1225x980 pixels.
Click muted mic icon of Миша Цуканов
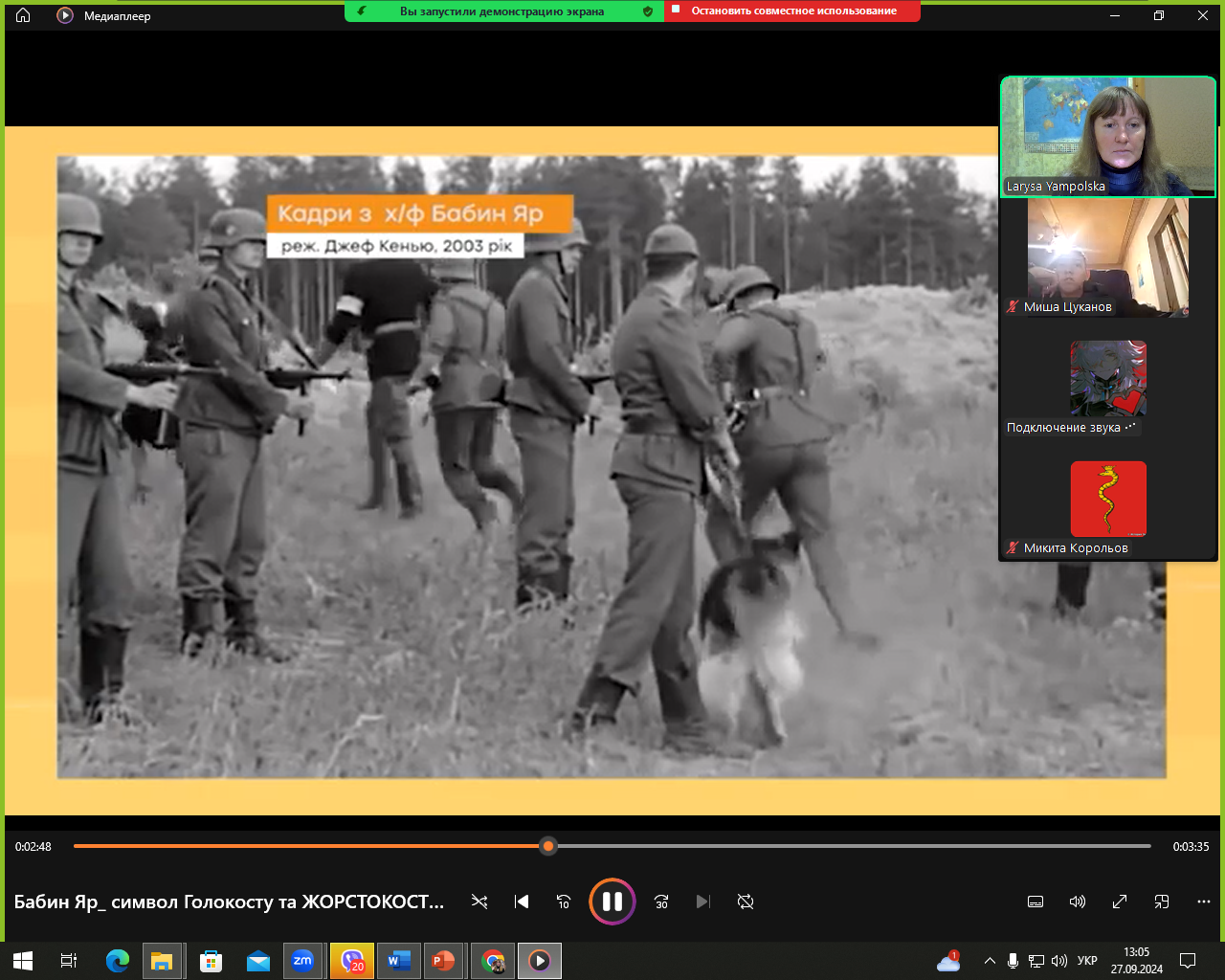click(x=1013, y=307)
